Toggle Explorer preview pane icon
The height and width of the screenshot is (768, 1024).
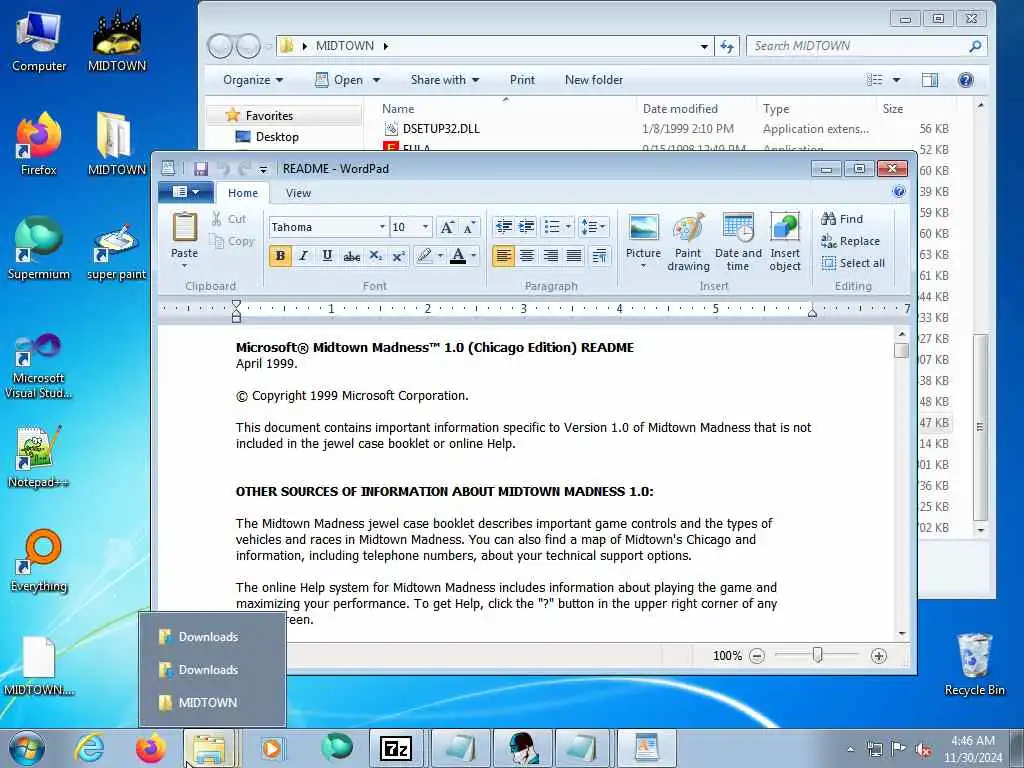click(930, 80)
